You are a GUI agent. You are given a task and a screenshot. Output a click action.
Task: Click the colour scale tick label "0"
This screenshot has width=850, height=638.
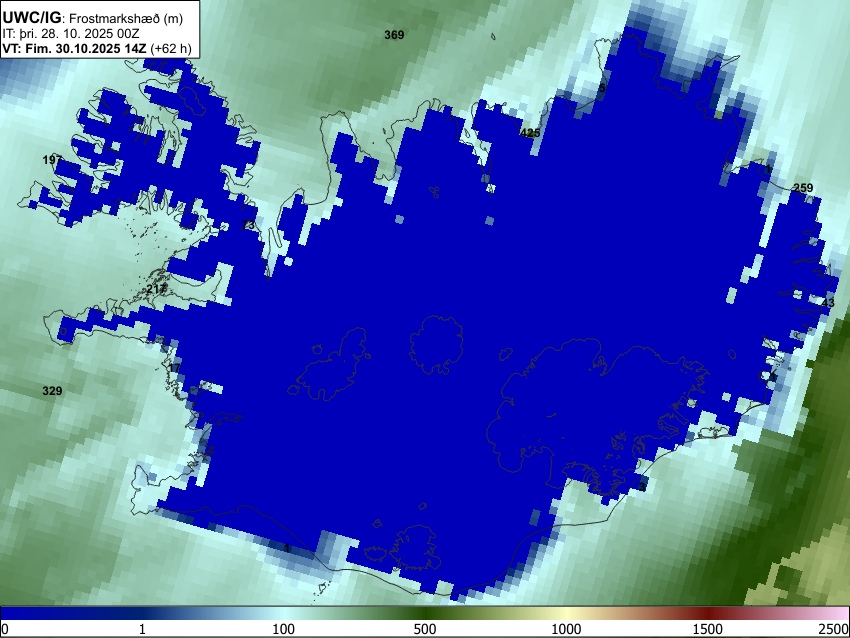5,629
